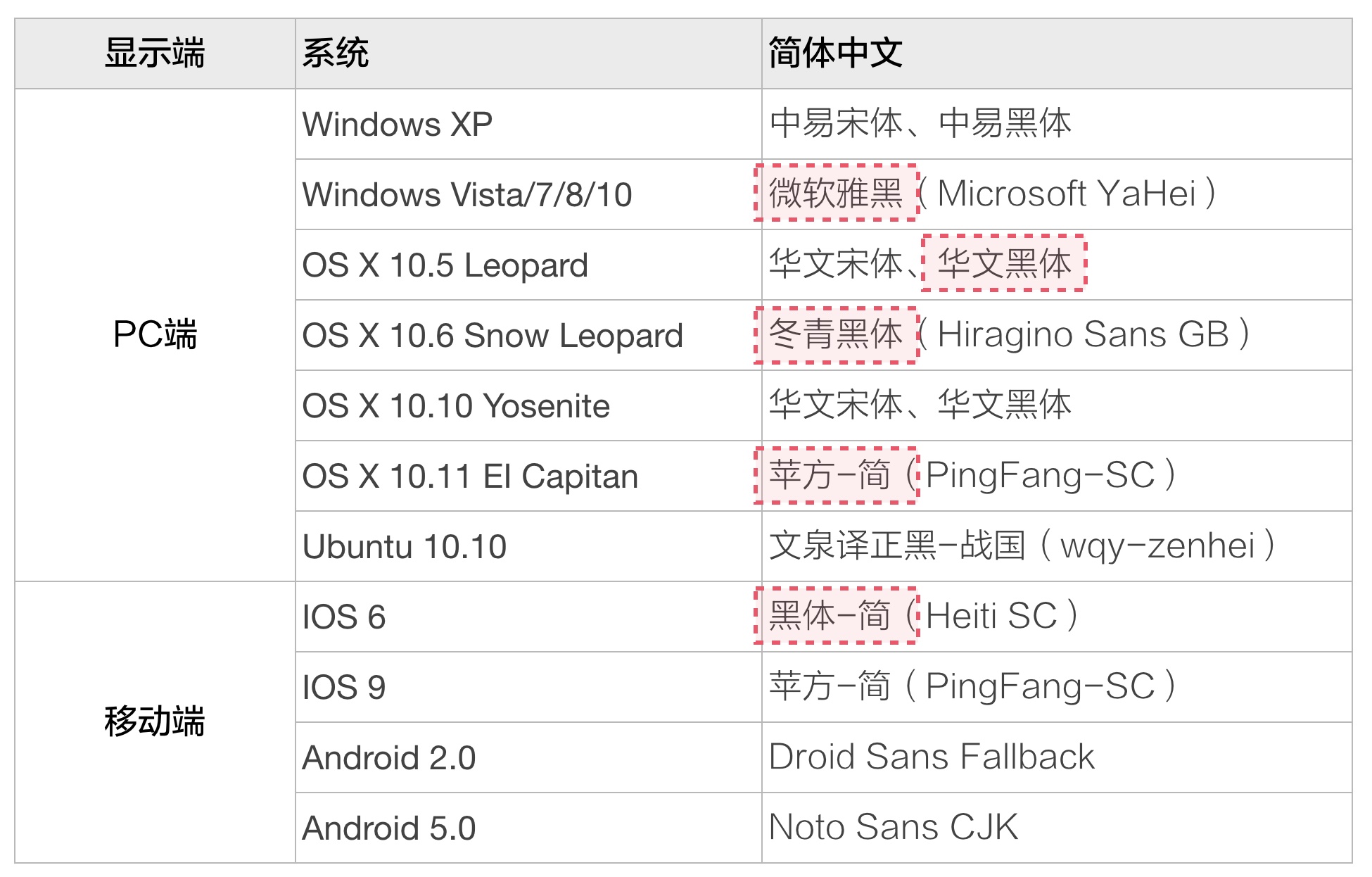Click the OS X 10.5 Leopard cell
The height and width of the screenshot is (877, 1372).
pos(445,265)
